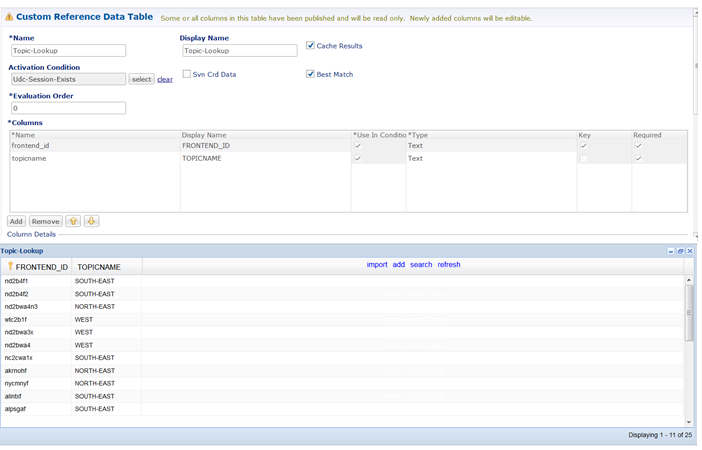Image resolution: width=702 pixels, height=450 pixels.
Task: Click the TOPICNAME display name cell
Action: pos(266,158)
